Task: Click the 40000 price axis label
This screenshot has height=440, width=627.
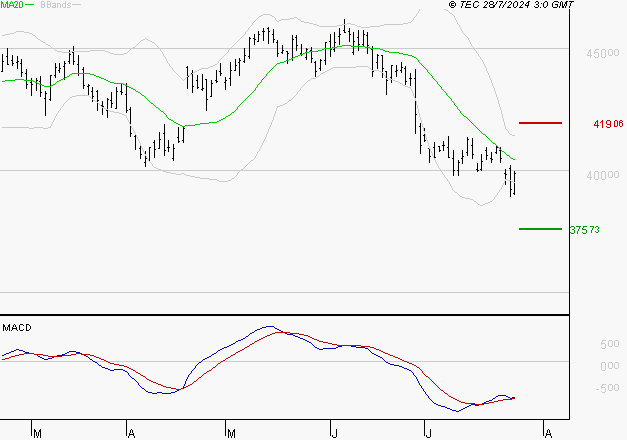Action: (603, 175)
